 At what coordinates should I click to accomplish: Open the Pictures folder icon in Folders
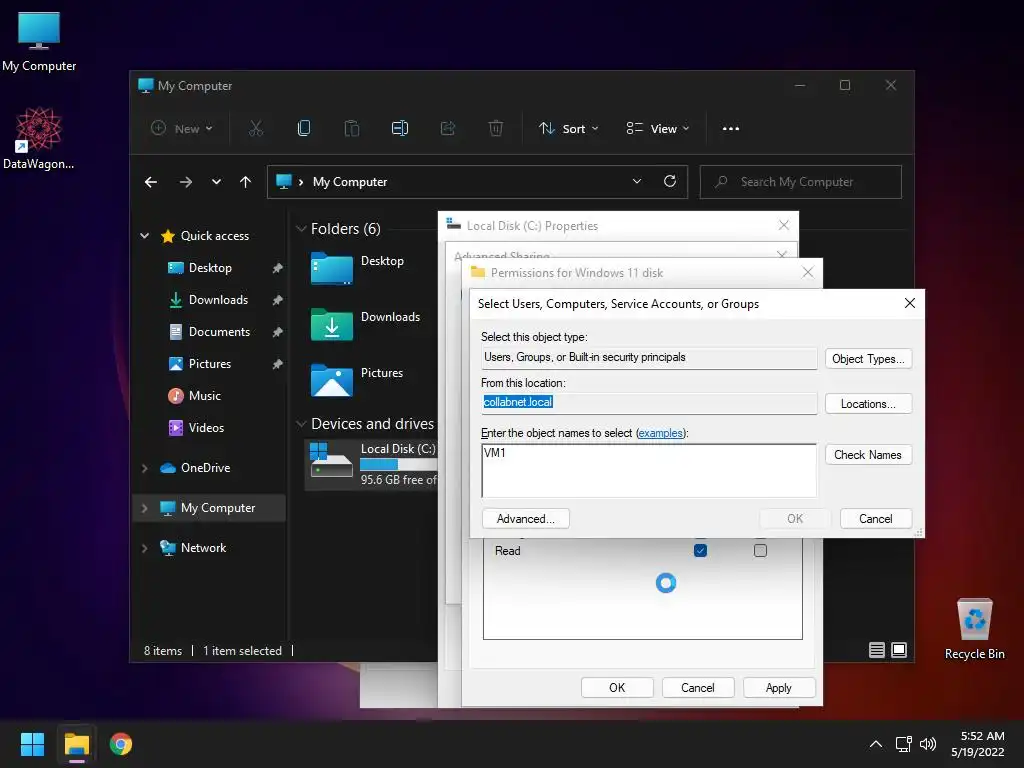332,380
